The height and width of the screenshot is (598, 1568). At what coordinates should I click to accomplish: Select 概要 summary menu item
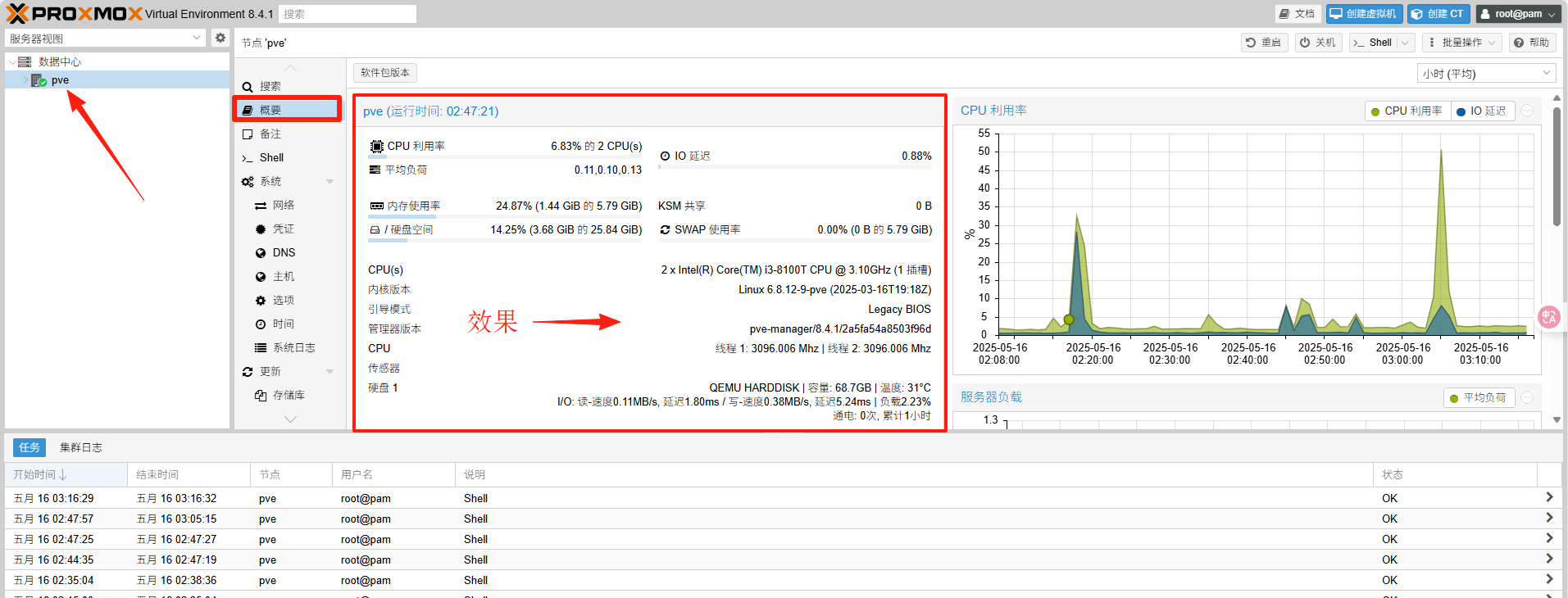pyautogui.click(x=289, y=110)
